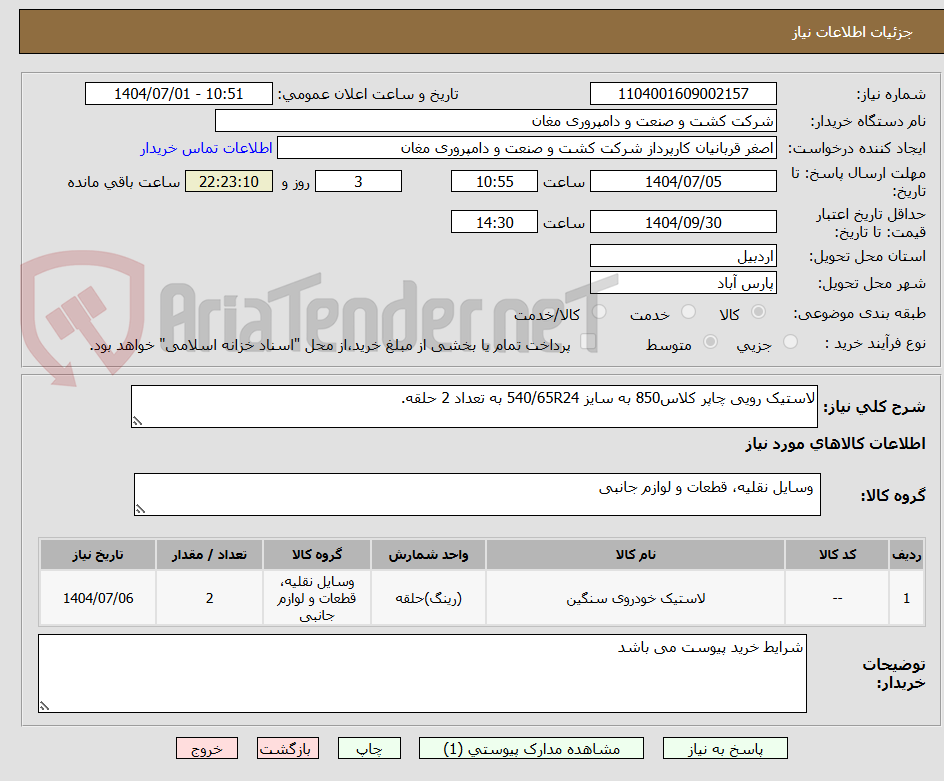Image resolution: width=944 pixels, height=781 pixels.
Task: Select the کالا radio button
Action: point(758,312)
